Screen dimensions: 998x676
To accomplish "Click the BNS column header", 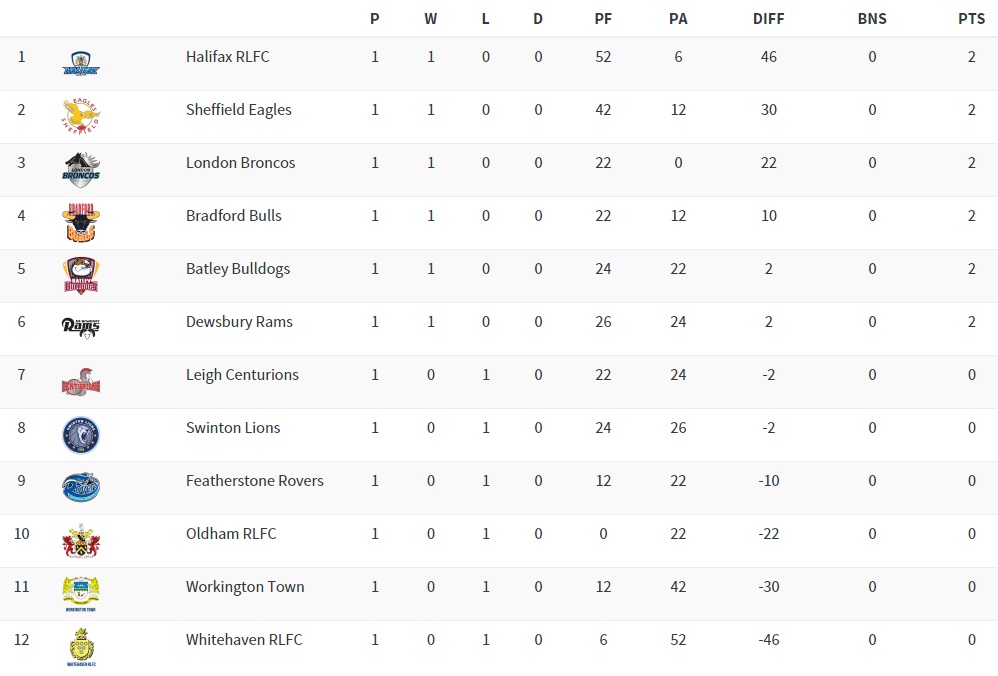I will pos(872,19).
